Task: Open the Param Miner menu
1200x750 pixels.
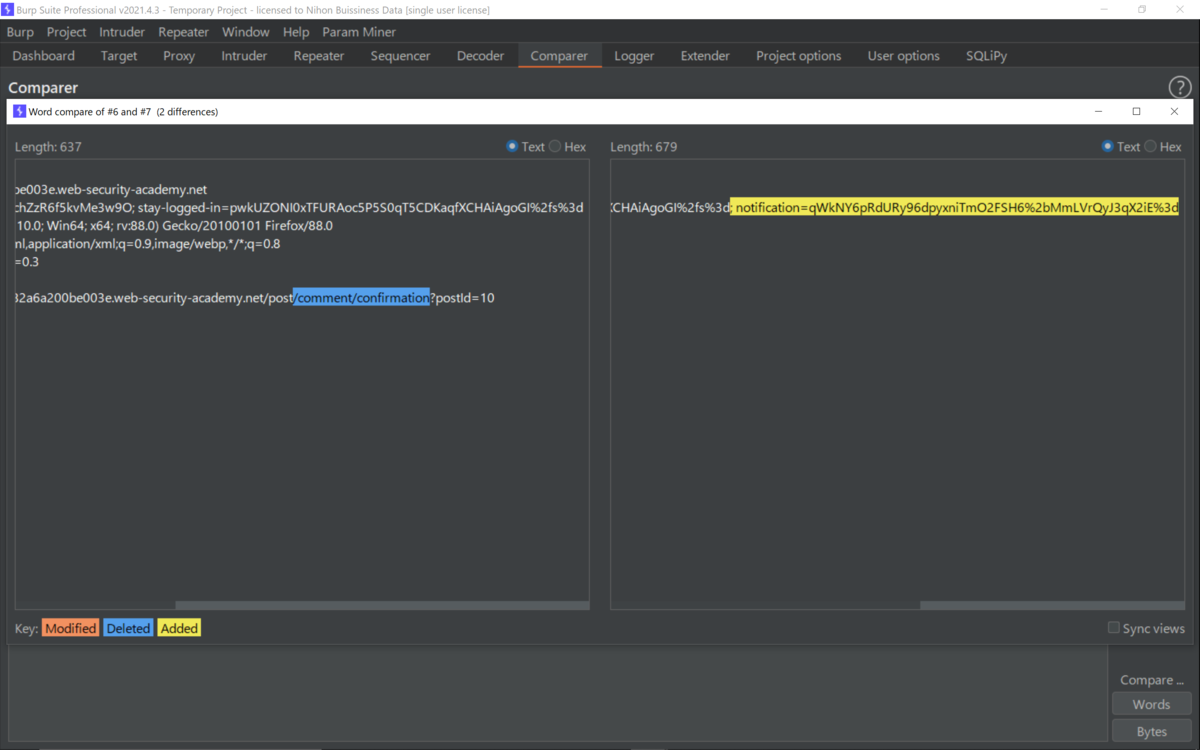Action: pyautogui.click(x=359, y=32)
